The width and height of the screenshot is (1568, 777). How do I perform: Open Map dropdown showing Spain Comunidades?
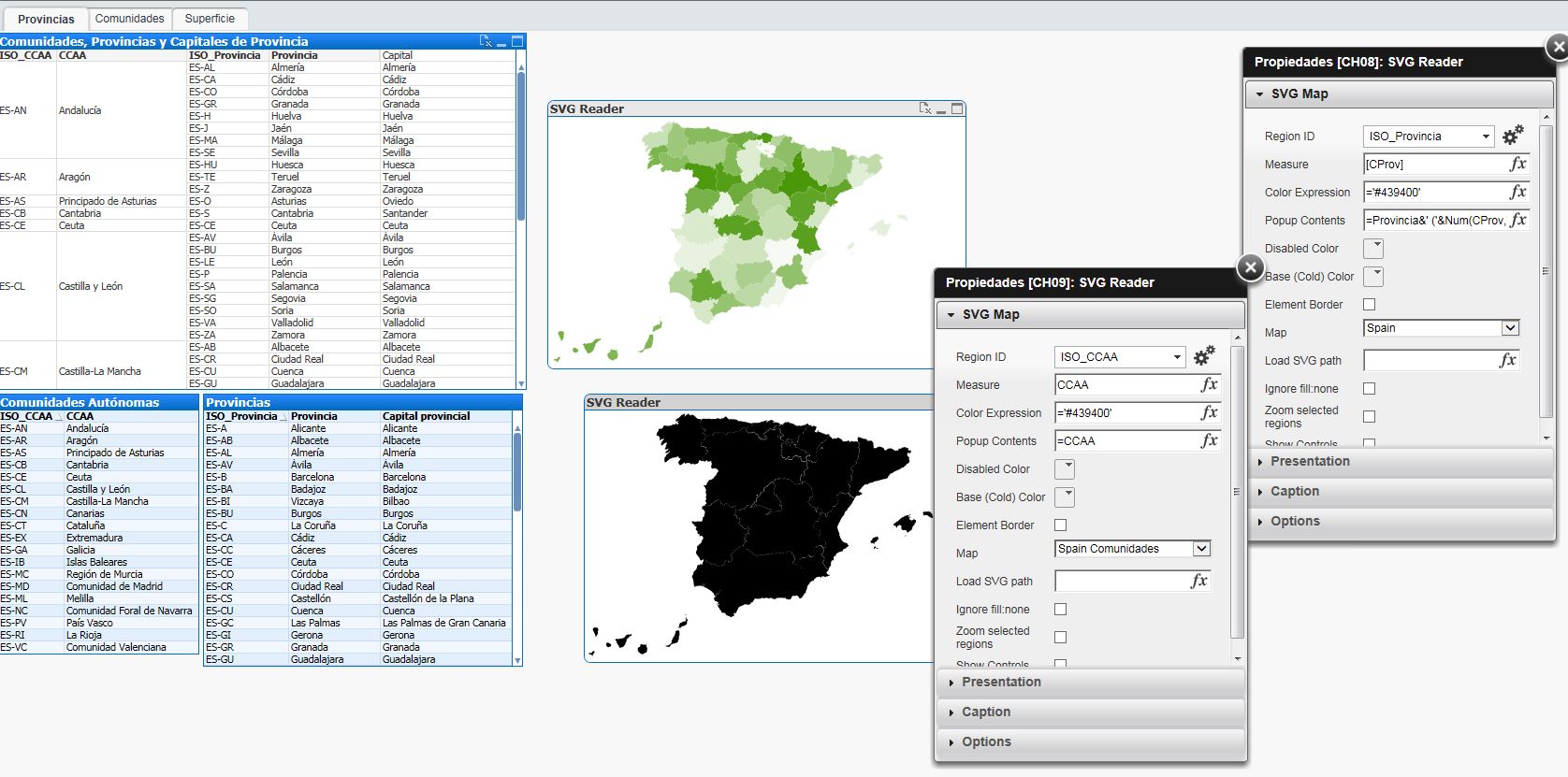pyautogui.click(x=1133, y=549)
